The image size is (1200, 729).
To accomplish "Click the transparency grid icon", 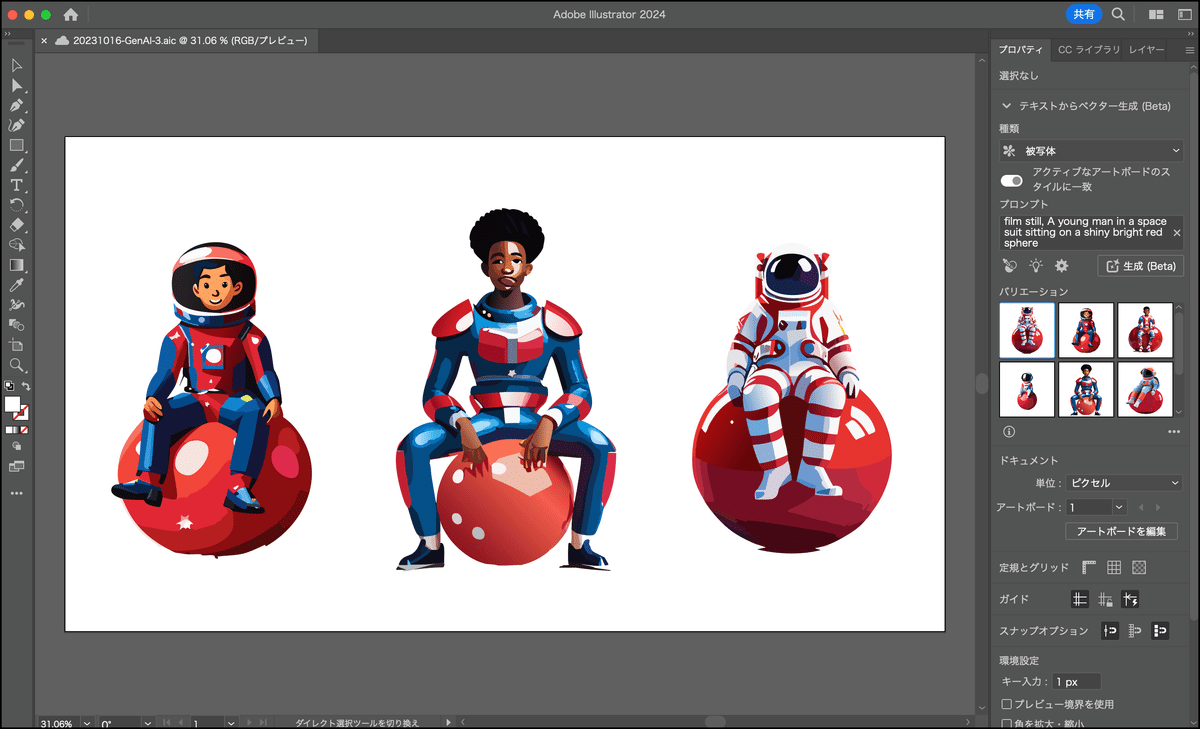I will 1138,567.
